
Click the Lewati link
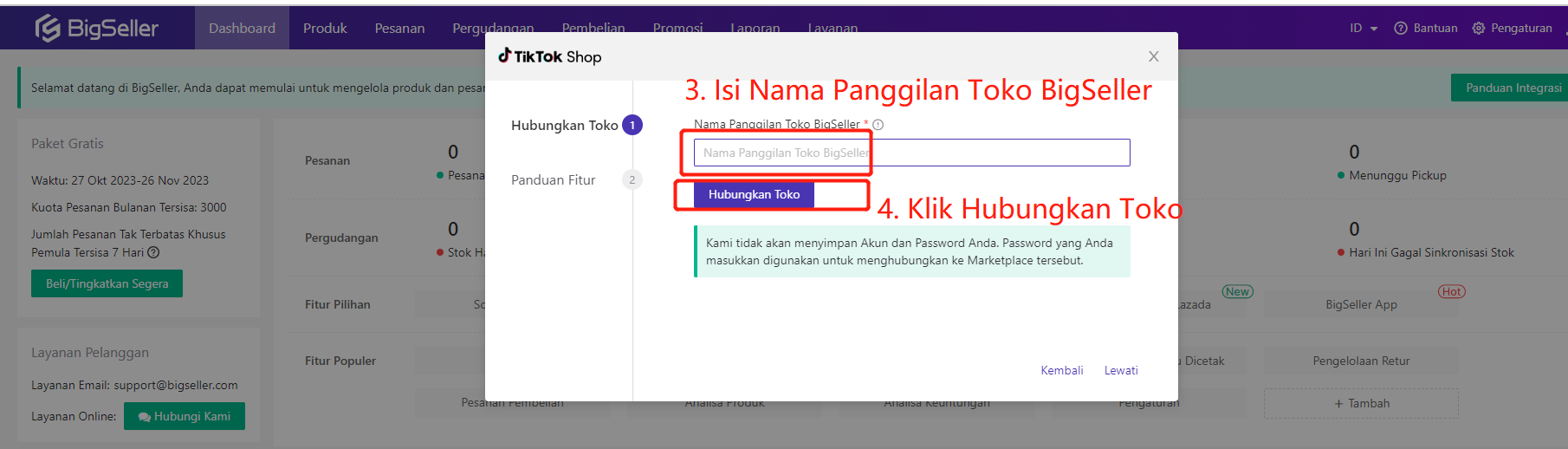point(1121,370)
